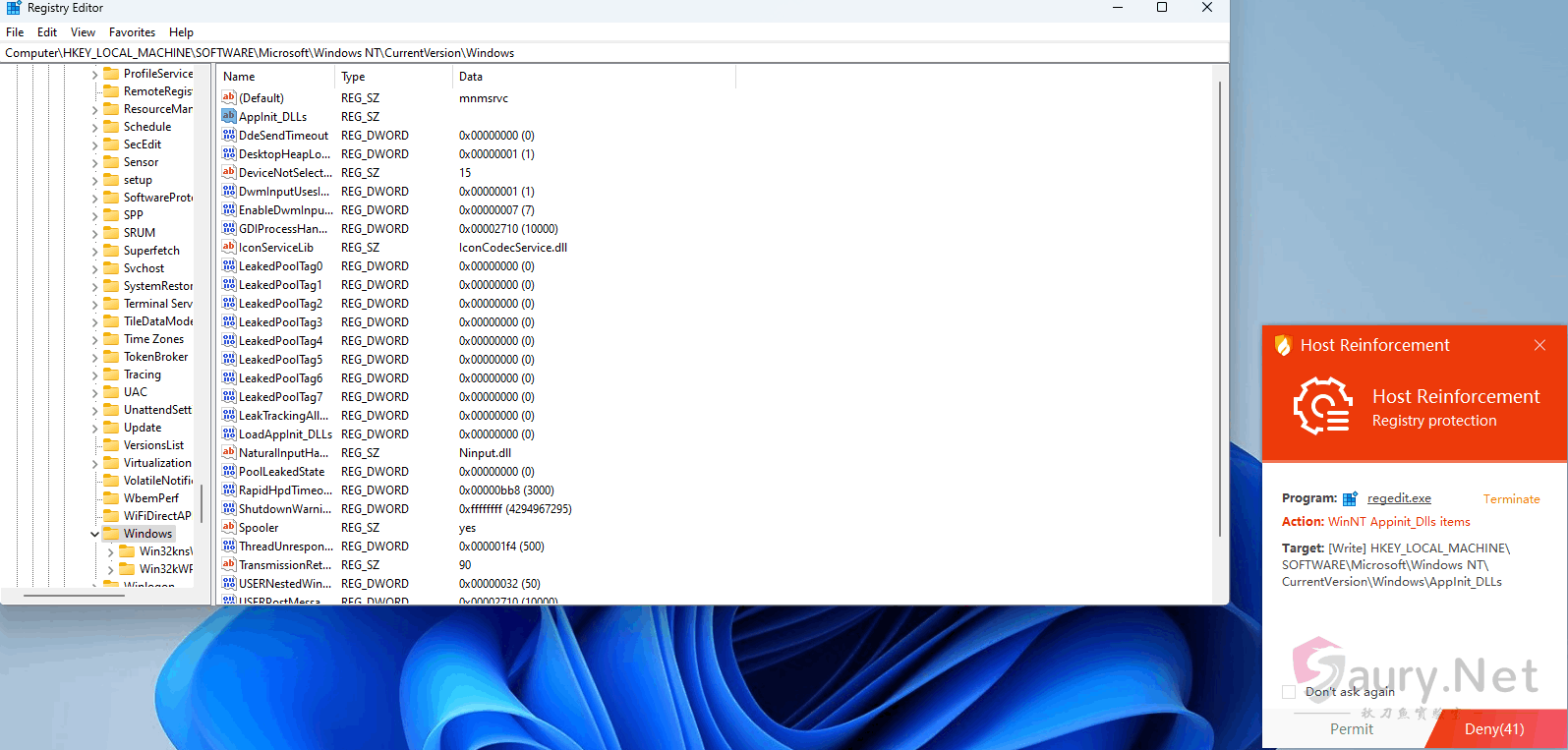Viewport: 1568px width, 750px height.
Task: Click the DdeSendTimeout DWORD value icon
Action: (x=228, y=135)
